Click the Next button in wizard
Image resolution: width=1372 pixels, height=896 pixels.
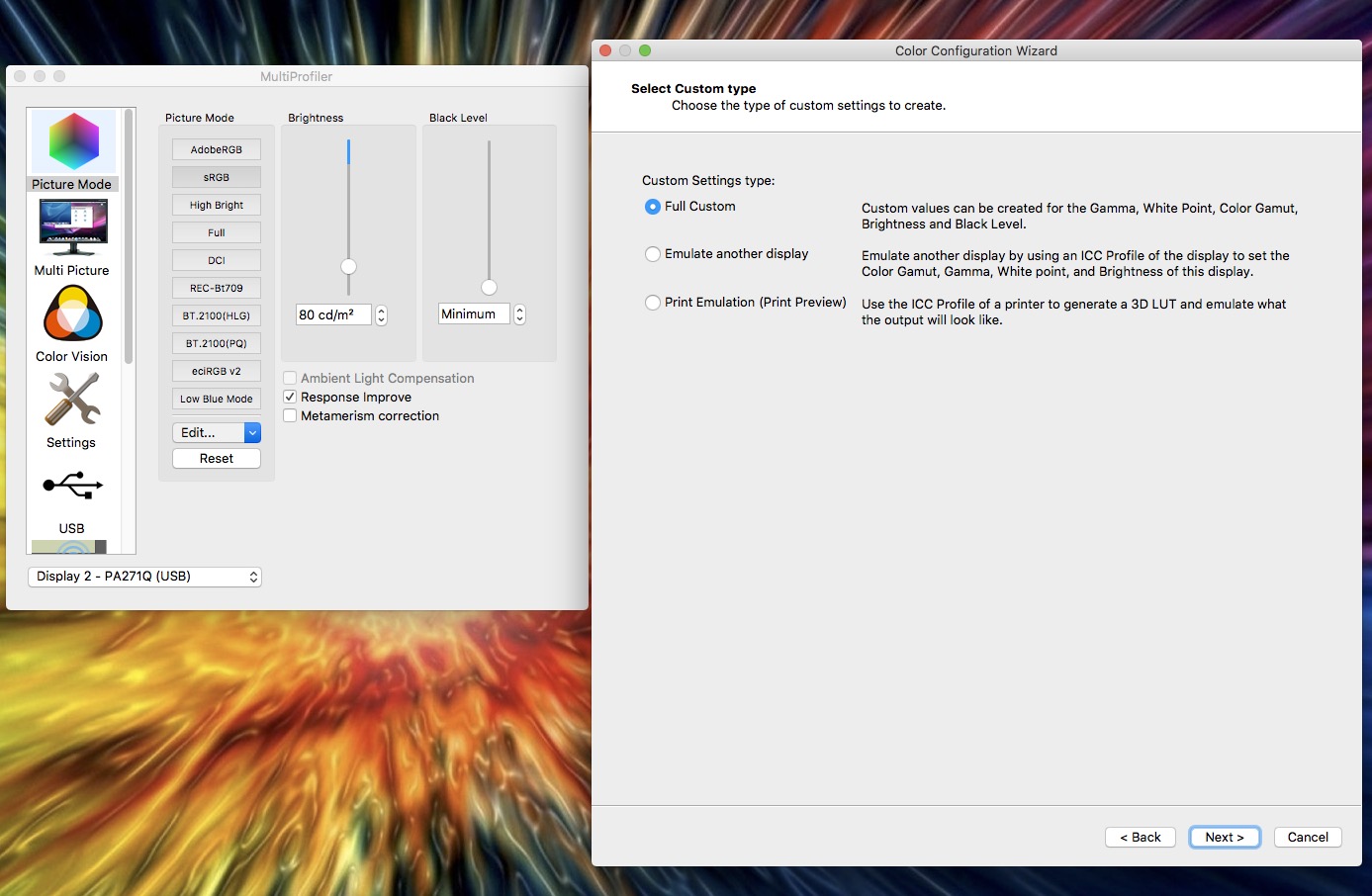[1224, 837]
